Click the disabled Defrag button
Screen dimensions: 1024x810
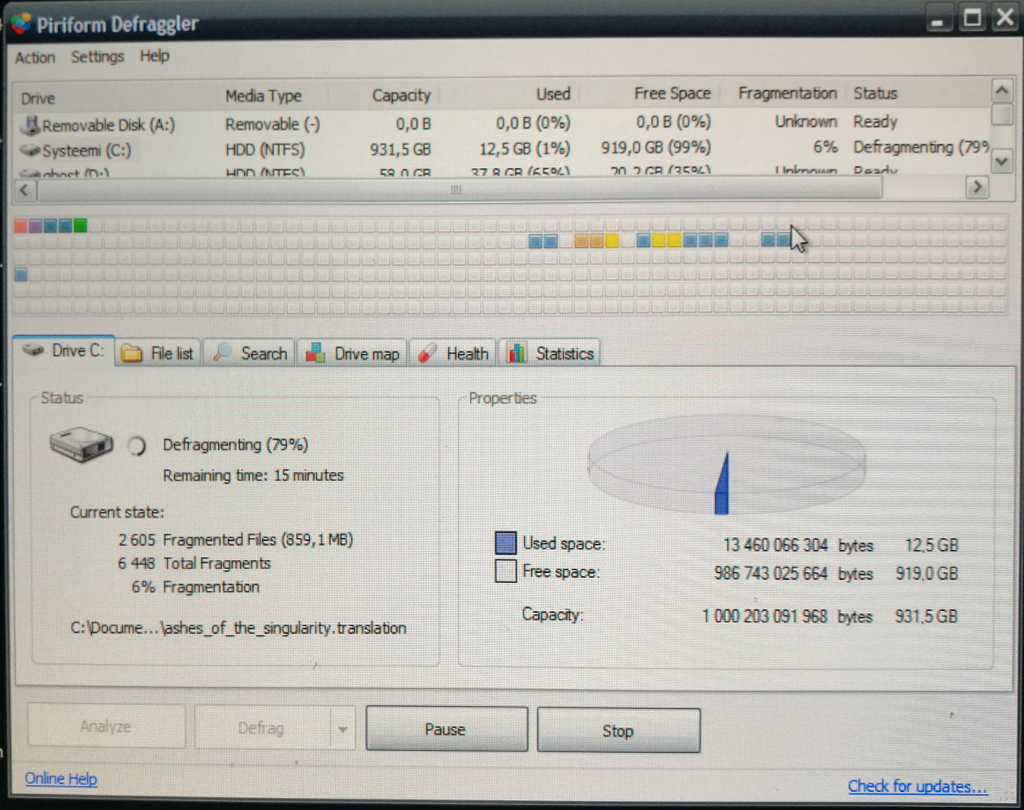pyautogui.click(x=262, y=728)
